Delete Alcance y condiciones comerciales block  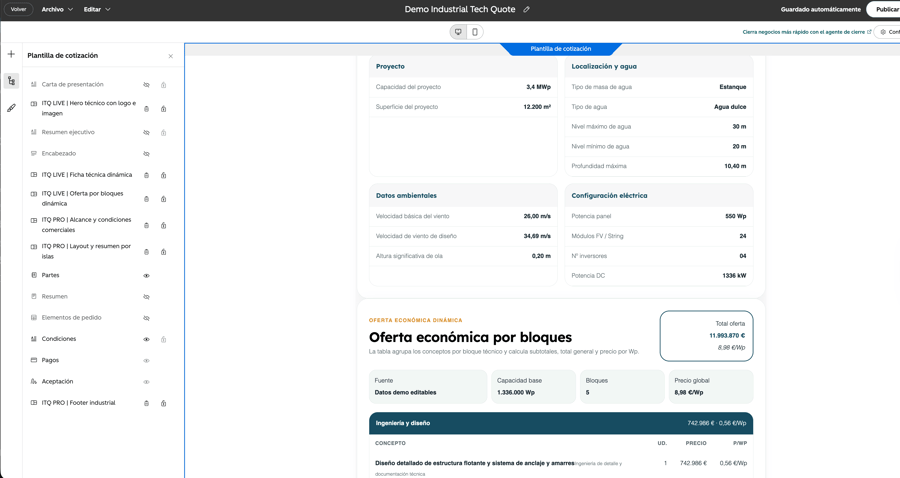click(146, 226)
